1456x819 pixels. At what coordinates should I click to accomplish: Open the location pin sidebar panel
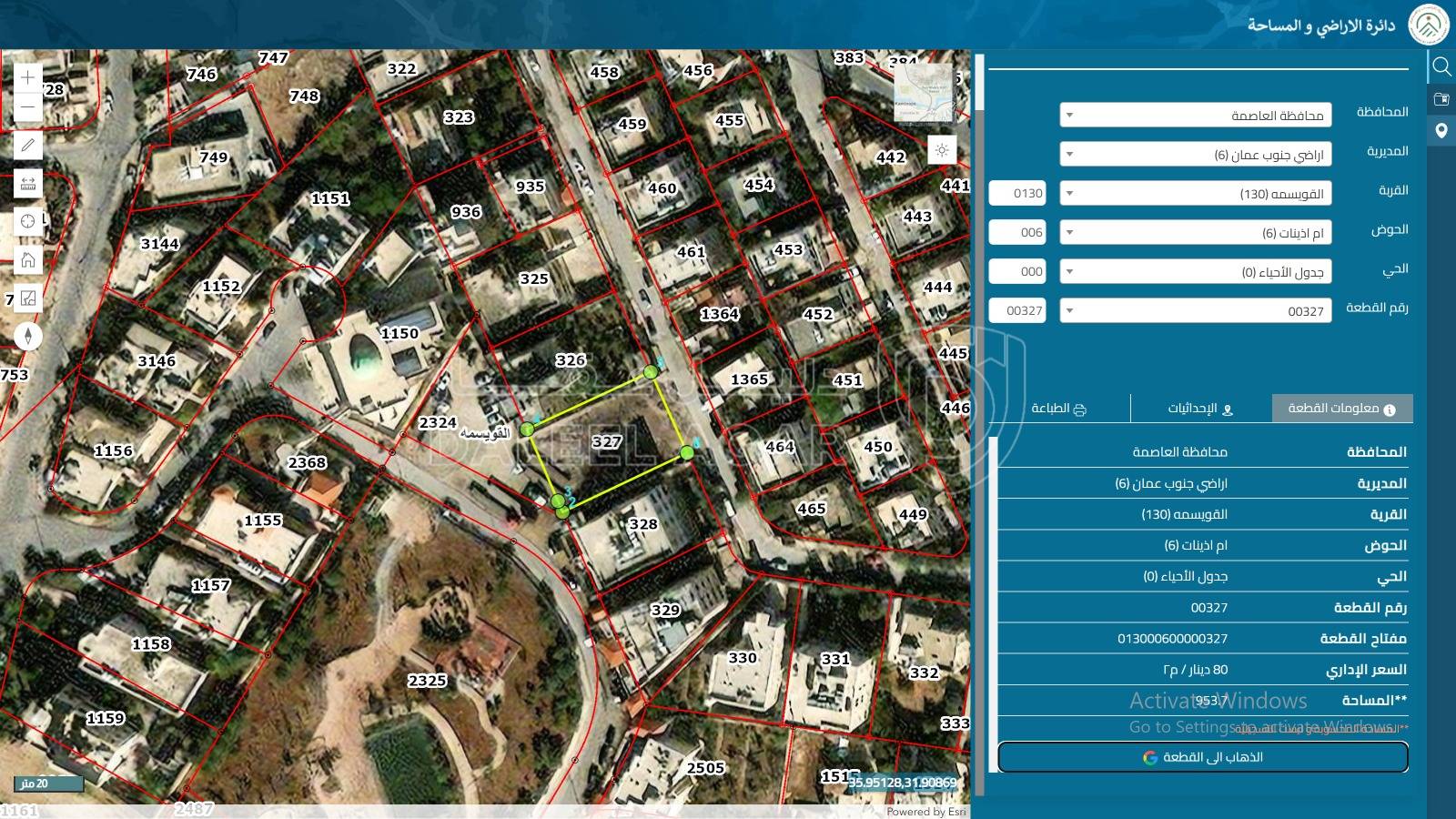1441,131
